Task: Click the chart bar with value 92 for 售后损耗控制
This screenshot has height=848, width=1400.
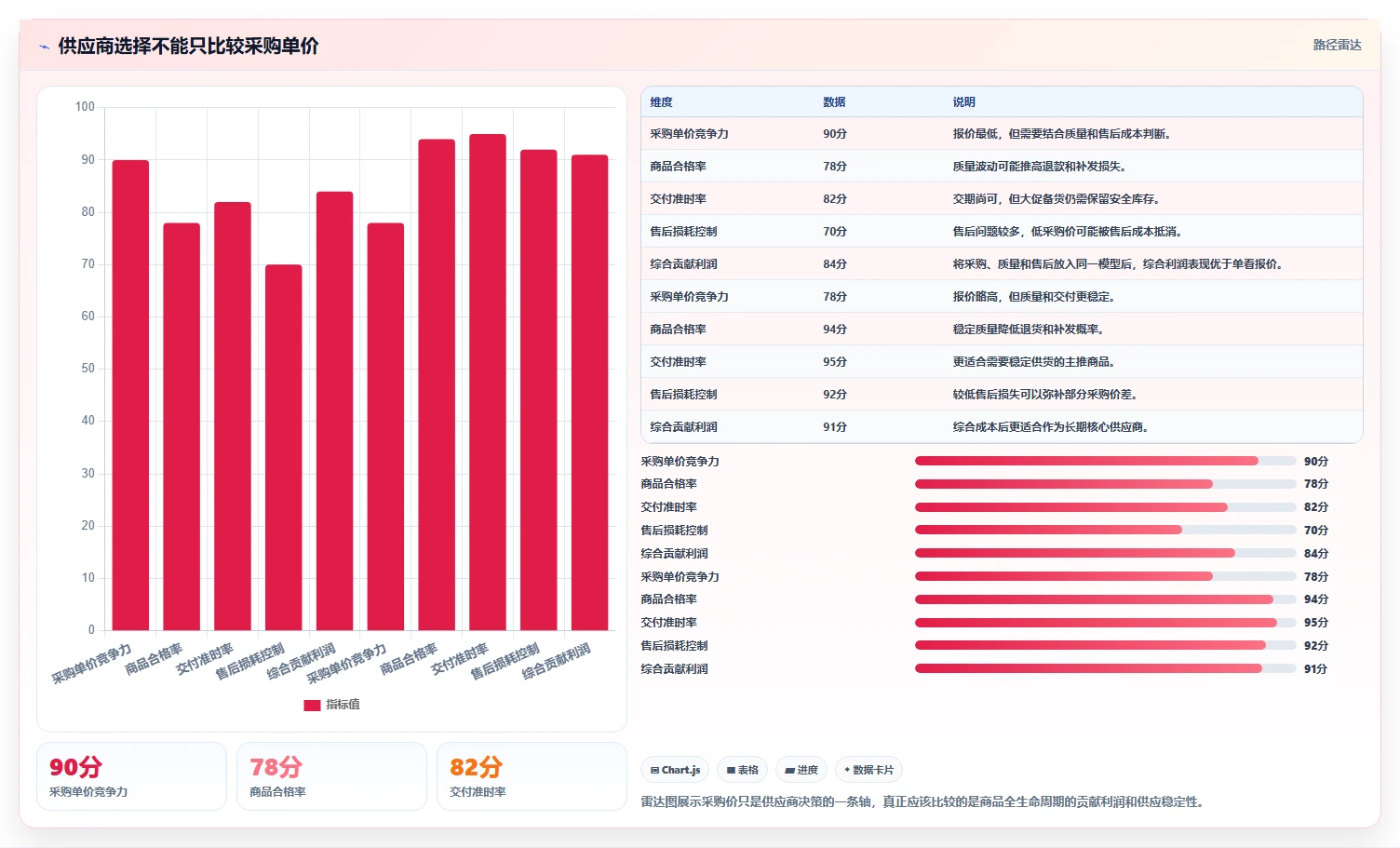Action: click(538, 390)
